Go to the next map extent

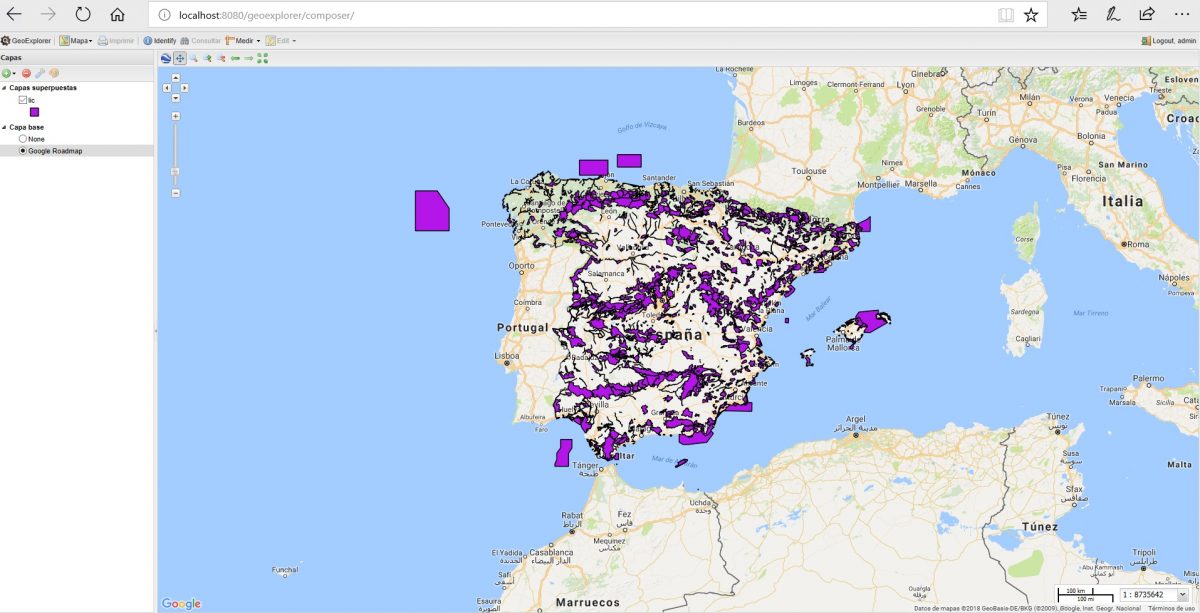click(248, 58)
